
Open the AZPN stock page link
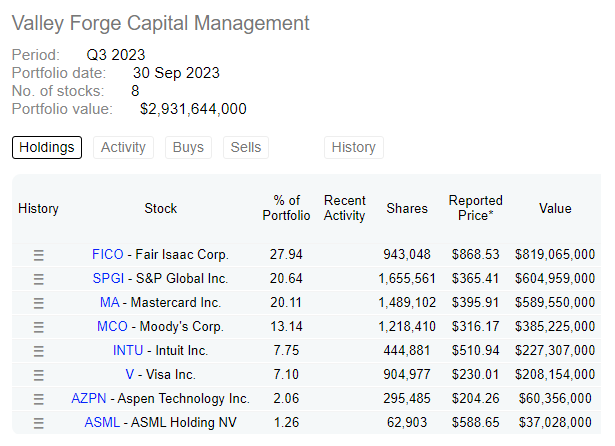click(x=88, y=399)
